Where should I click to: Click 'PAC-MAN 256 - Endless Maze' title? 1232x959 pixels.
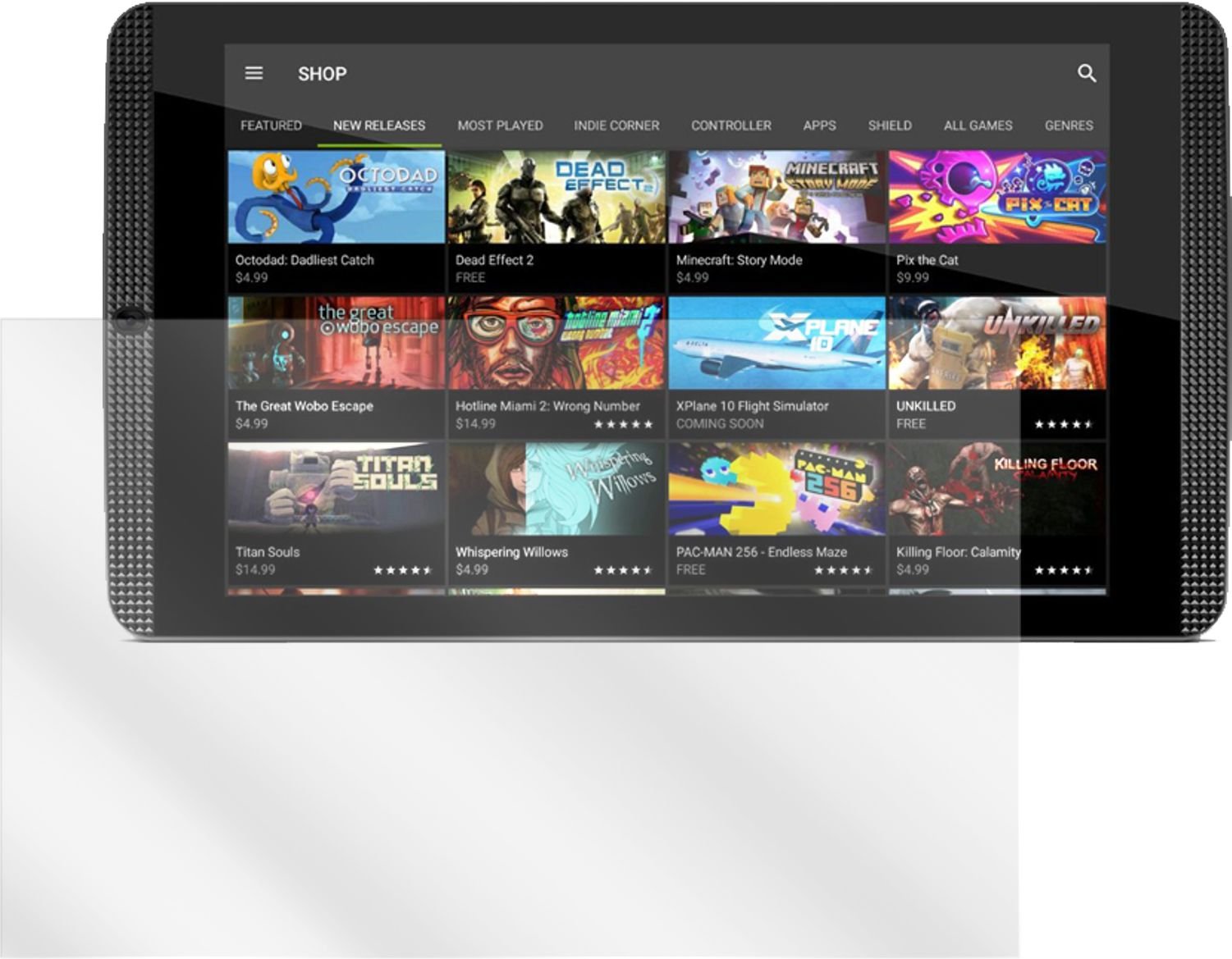pyautogui.click(x=761, y=552)
